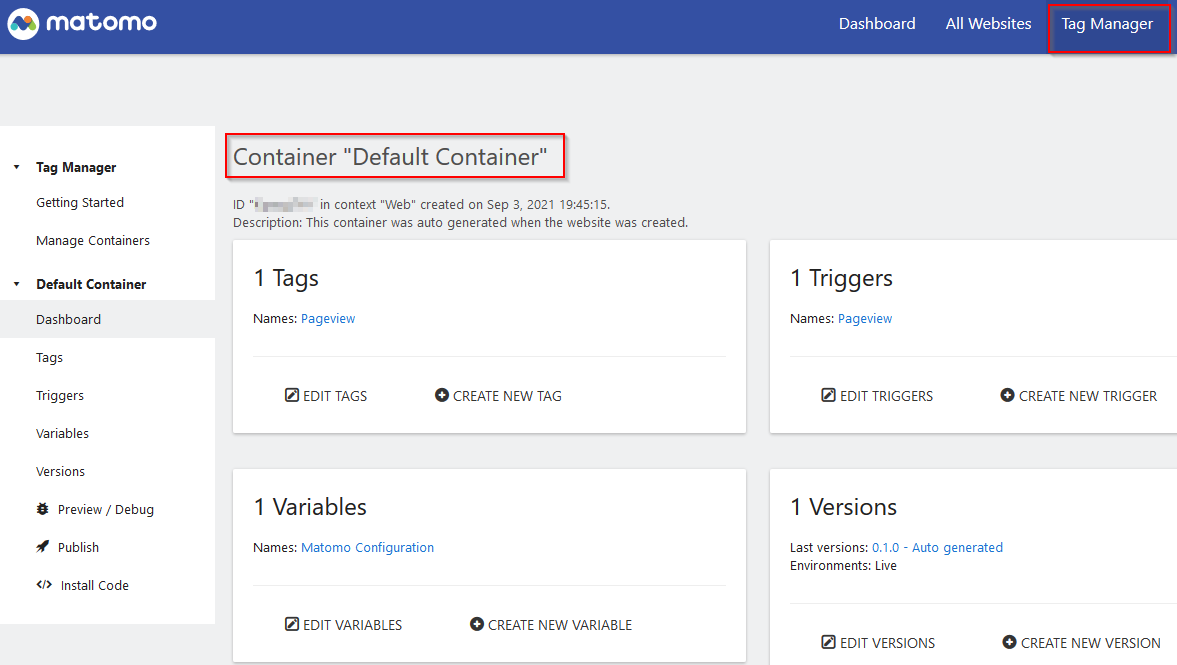1177x665 pixels.
Task: Select Triggers in the sidebar
Action: [60, 396]
